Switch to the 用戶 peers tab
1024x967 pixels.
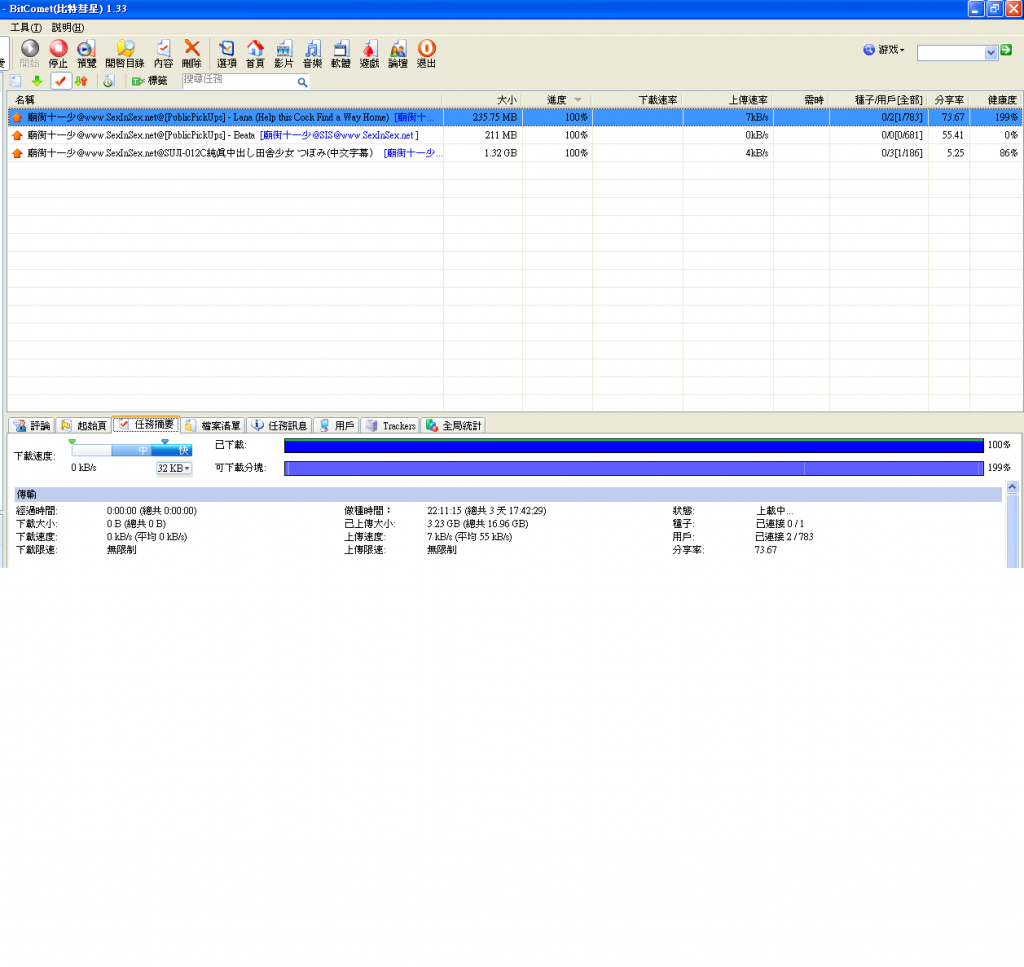336,426
